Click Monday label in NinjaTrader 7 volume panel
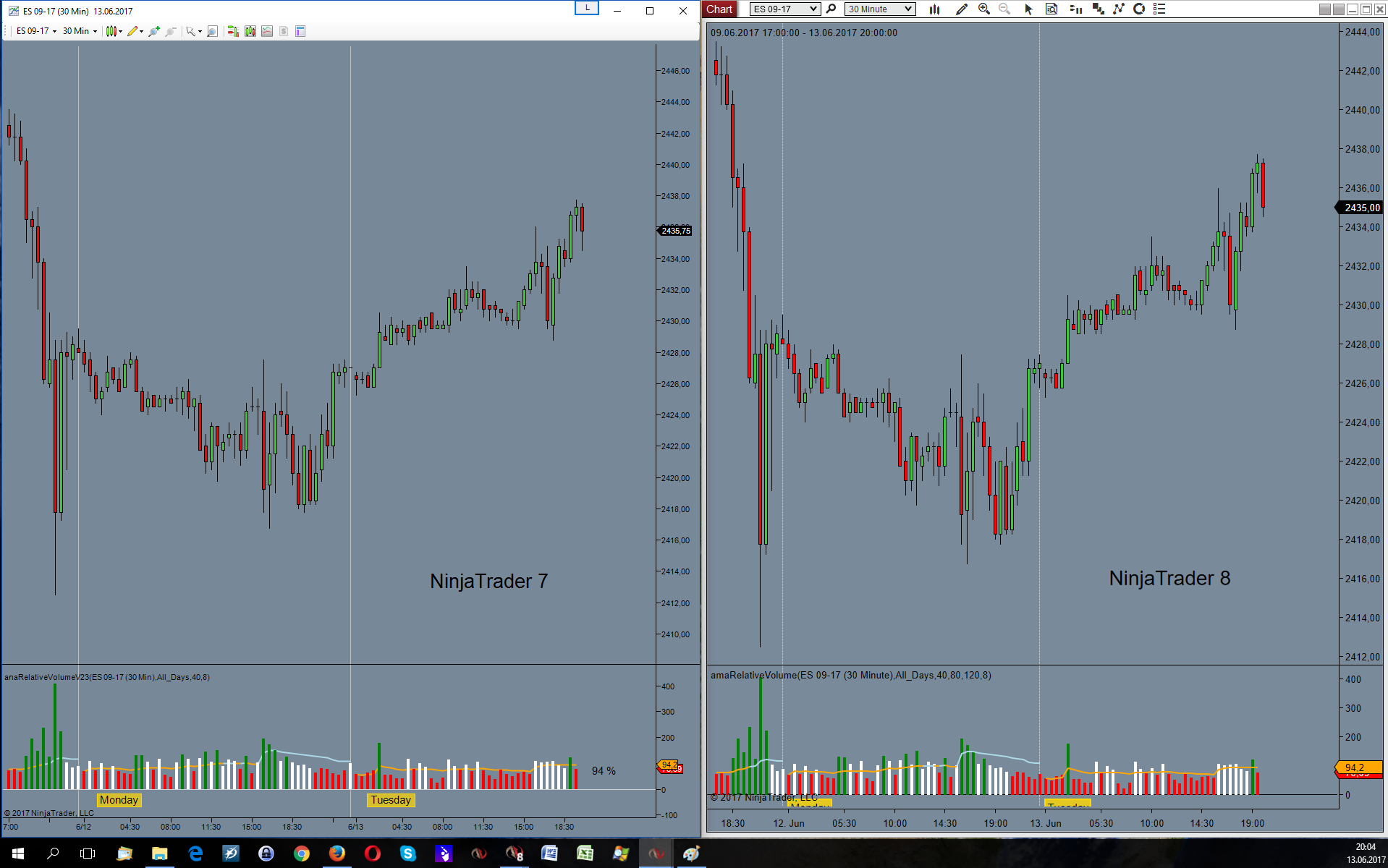 tap(119, 800)
